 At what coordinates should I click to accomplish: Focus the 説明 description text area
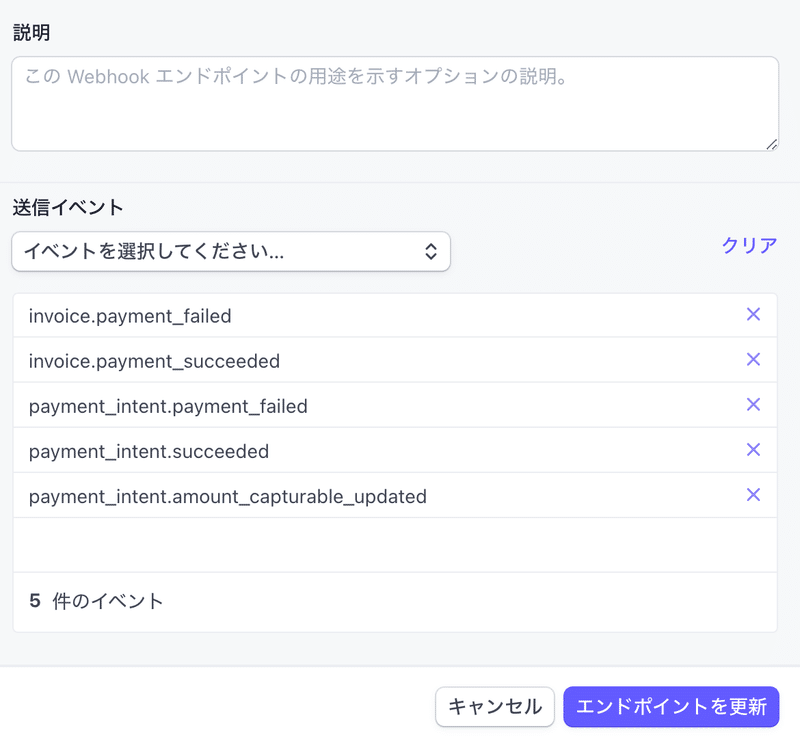(395, 104)
